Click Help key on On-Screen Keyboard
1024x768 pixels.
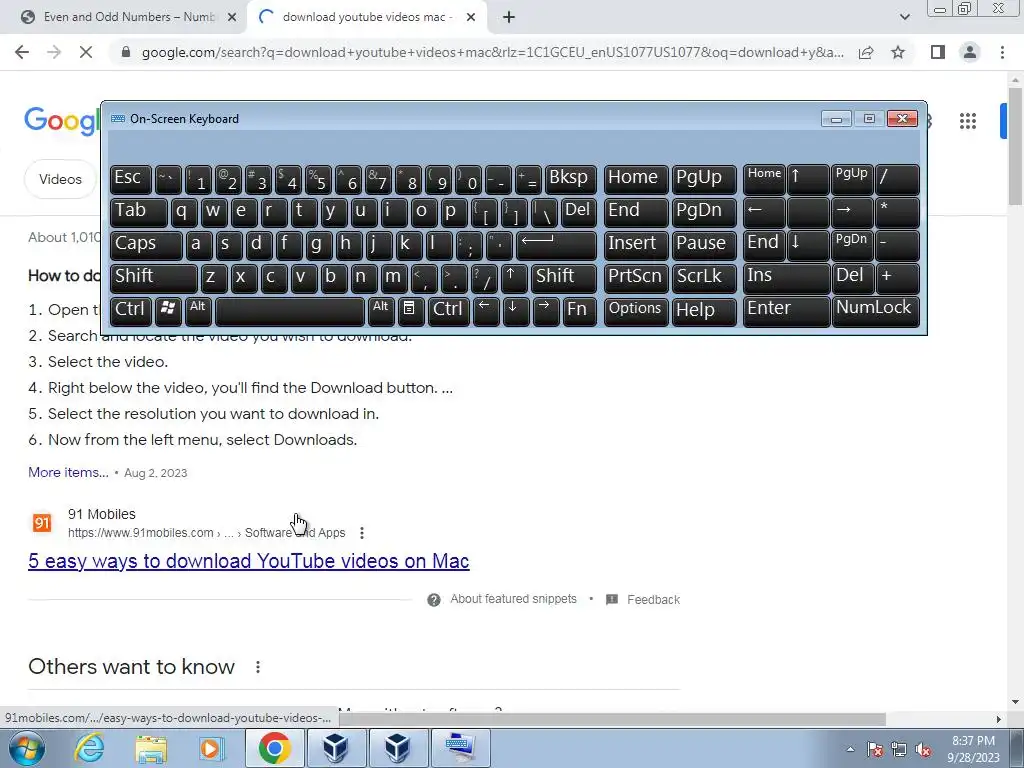pyautogui.click(x=704, y=310)
